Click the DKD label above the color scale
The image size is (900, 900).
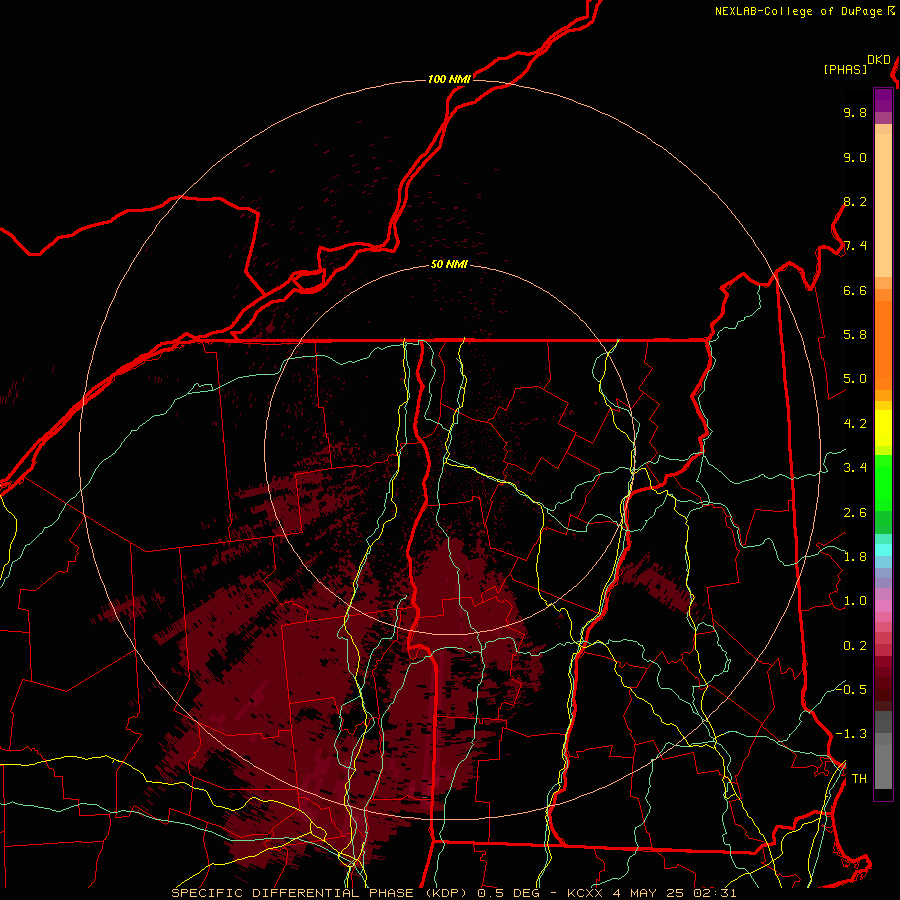coord(879,60)
